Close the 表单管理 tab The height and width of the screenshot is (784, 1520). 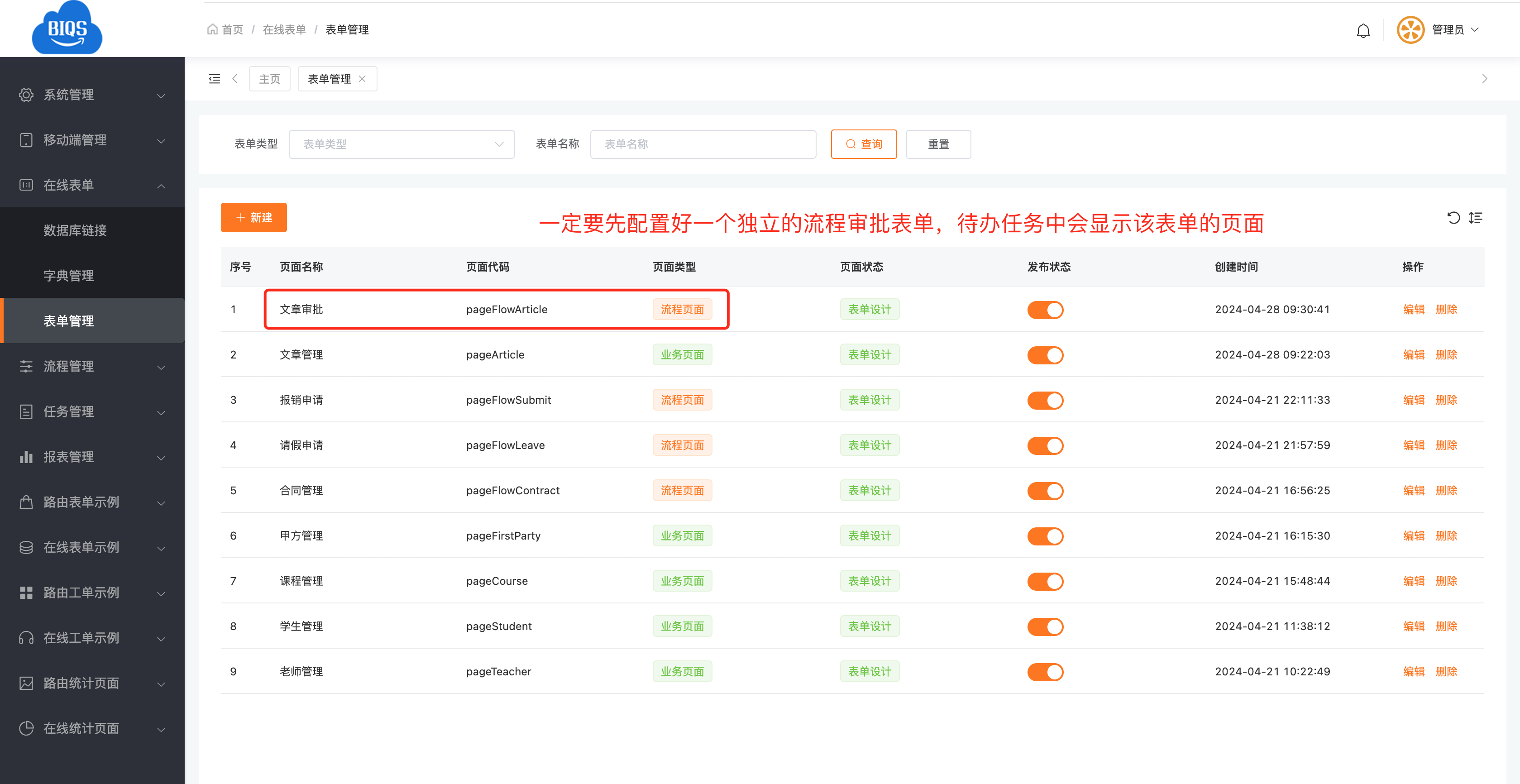(x=362, y=79)
